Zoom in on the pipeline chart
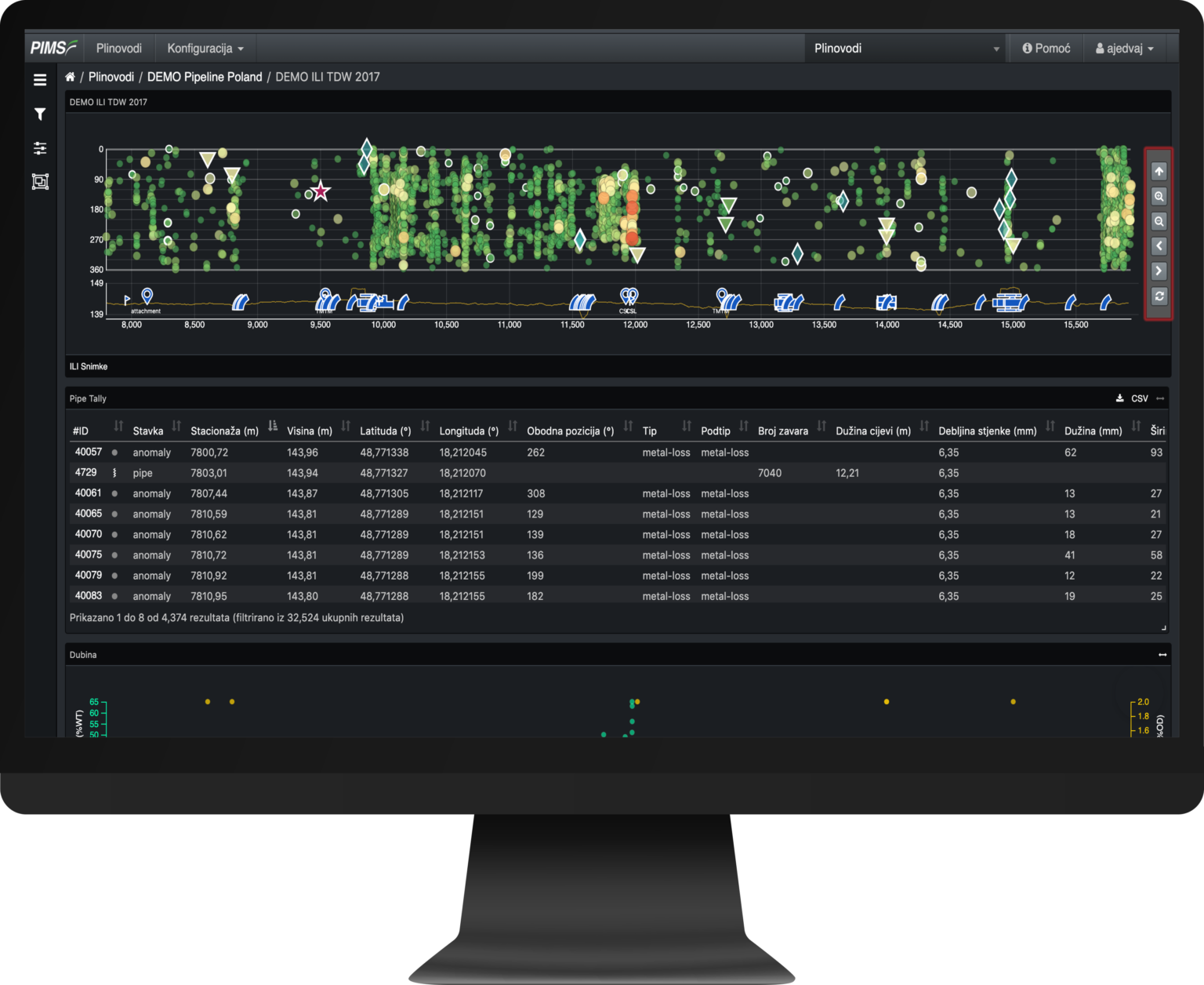This screenshot has height=985, width=1204. click(x=1159, y=196)
